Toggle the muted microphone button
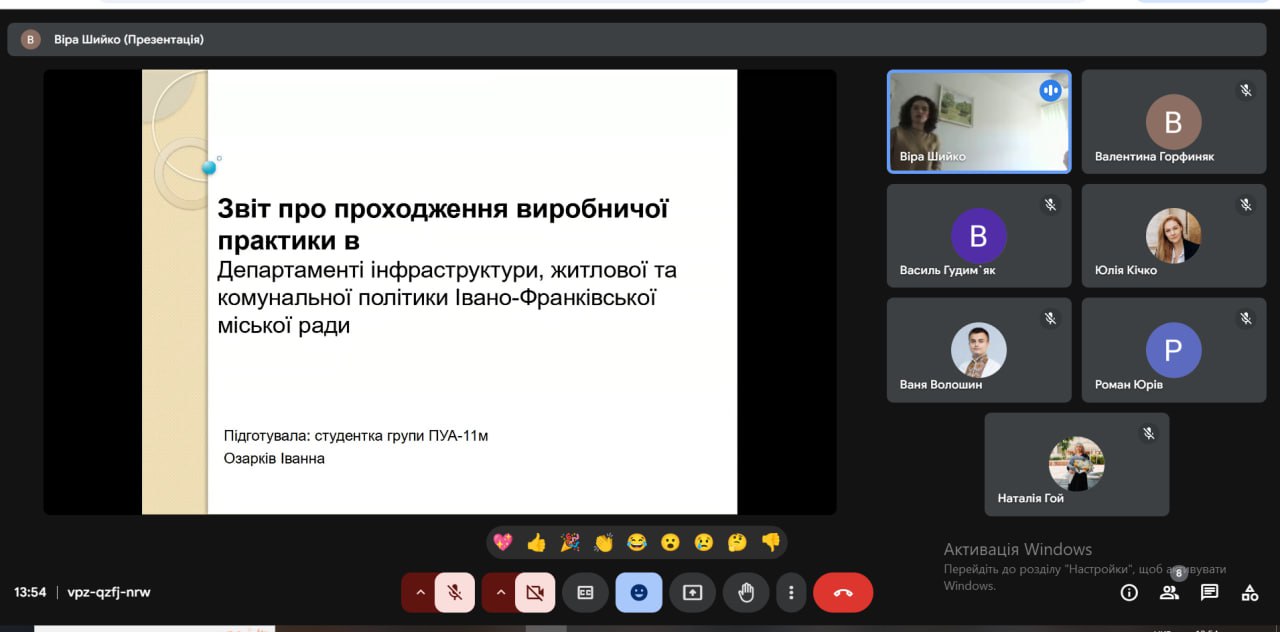The width and height of the screenshot is (1280, 632). [455, 592]
